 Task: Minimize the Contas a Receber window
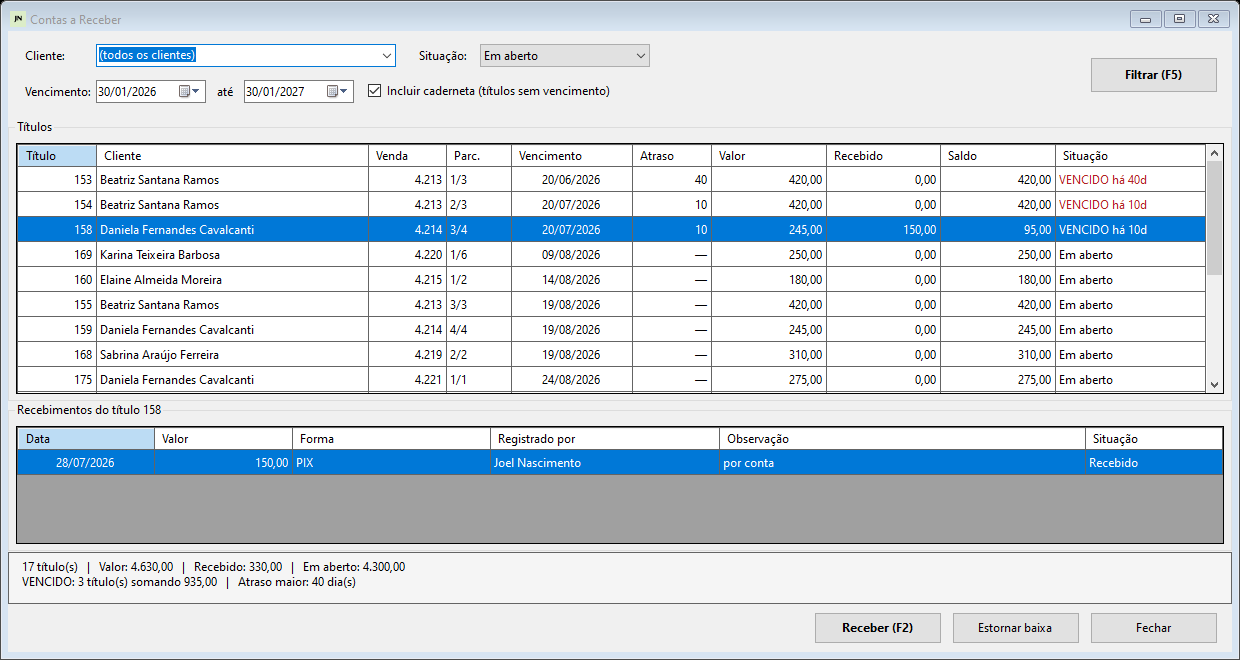point(1146,19)
